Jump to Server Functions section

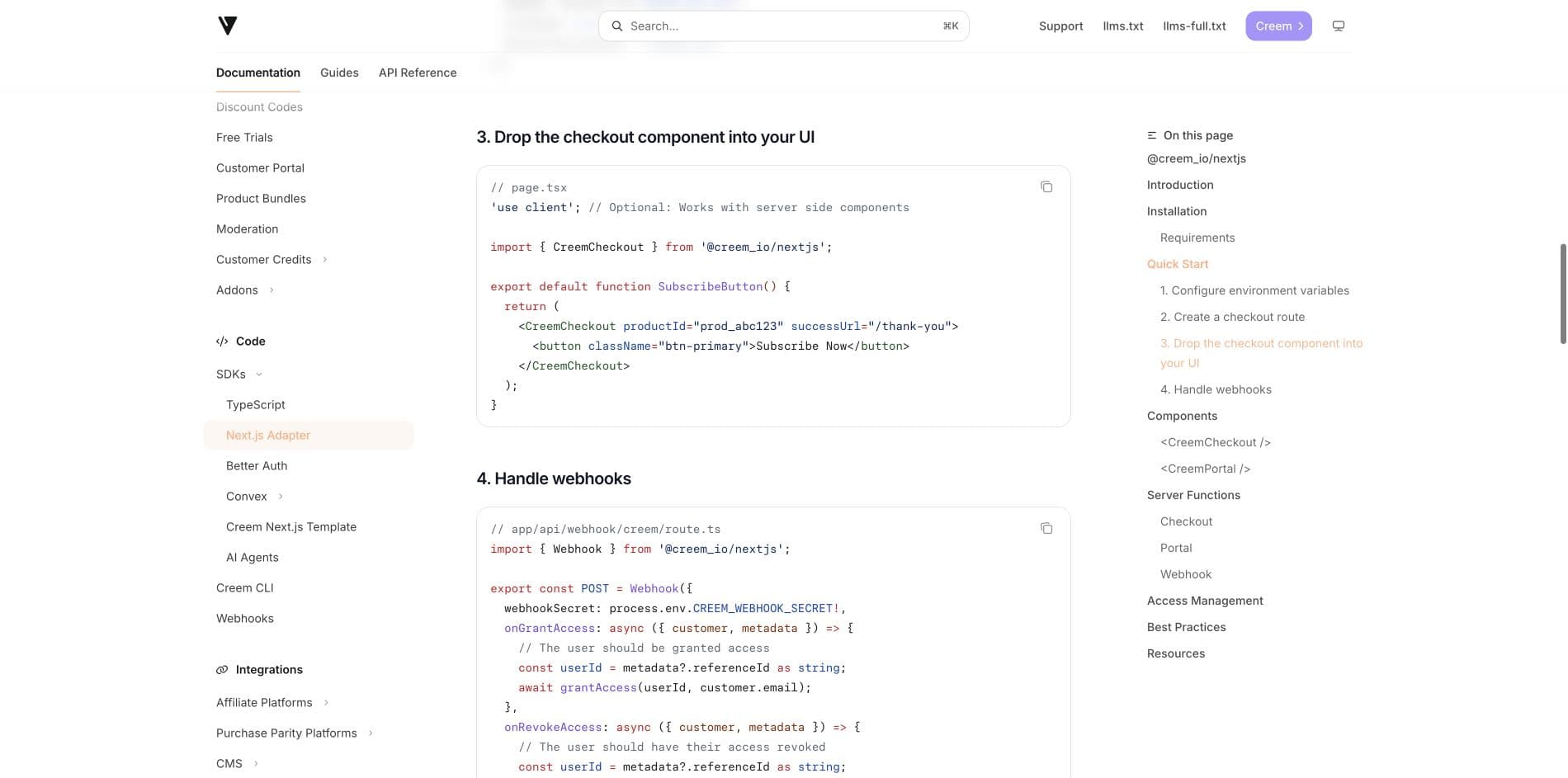coord(1193,495)
